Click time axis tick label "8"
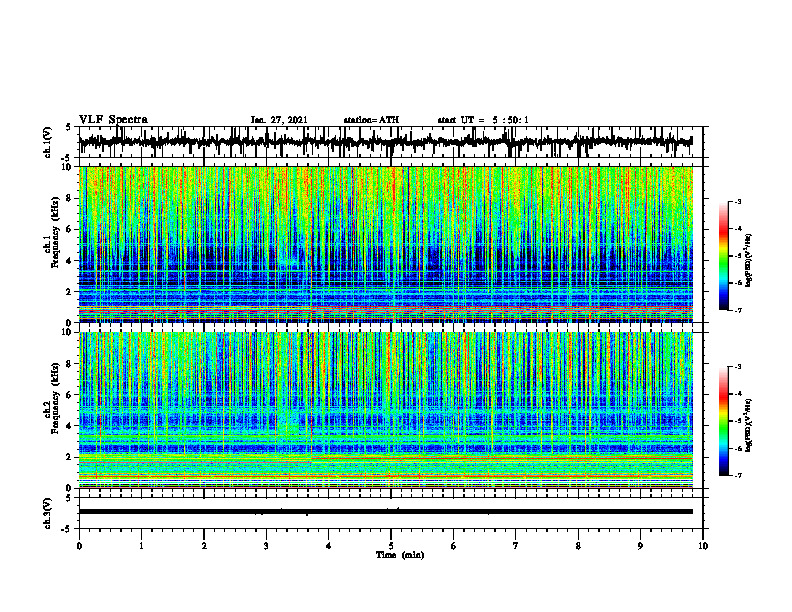This screenshot has height=612, width=792. click(x=578, y=546)
